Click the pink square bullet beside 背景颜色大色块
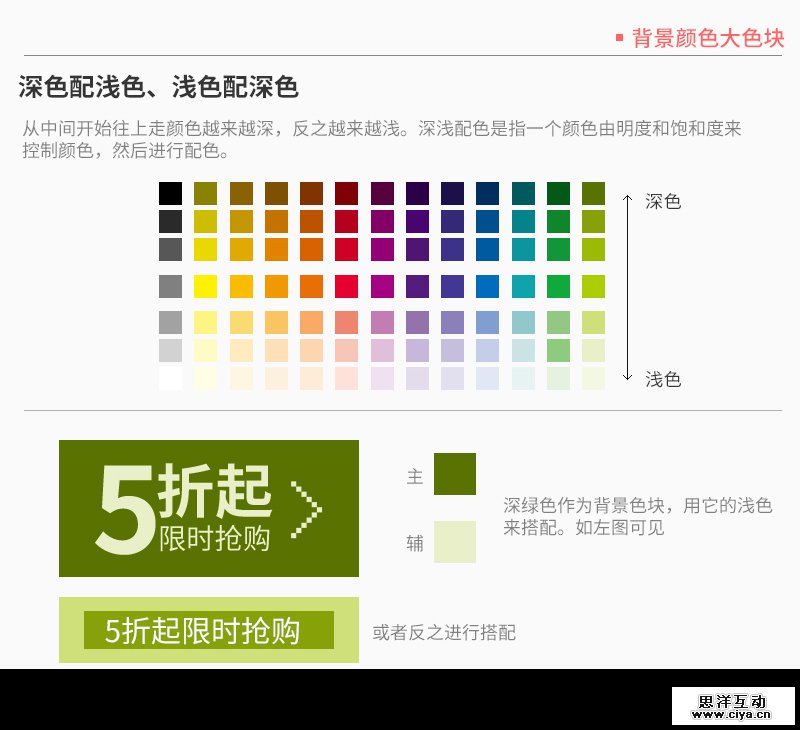 [x=620, y=38]
